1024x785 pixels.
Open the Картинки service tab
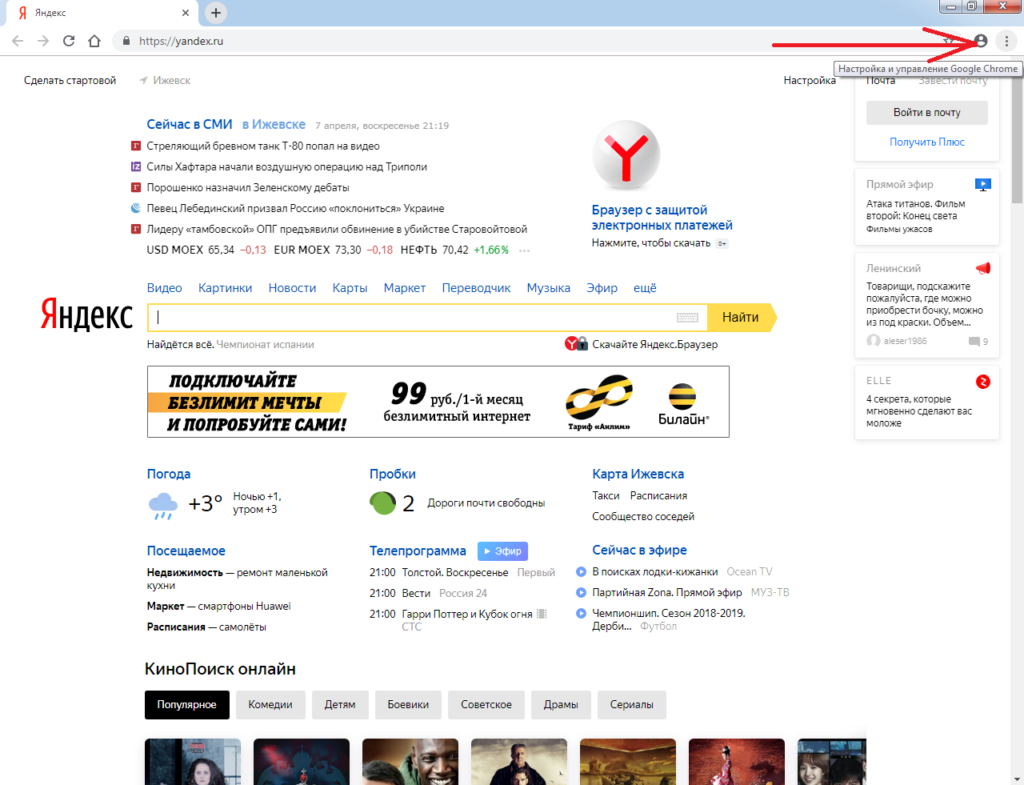(225, 288)
